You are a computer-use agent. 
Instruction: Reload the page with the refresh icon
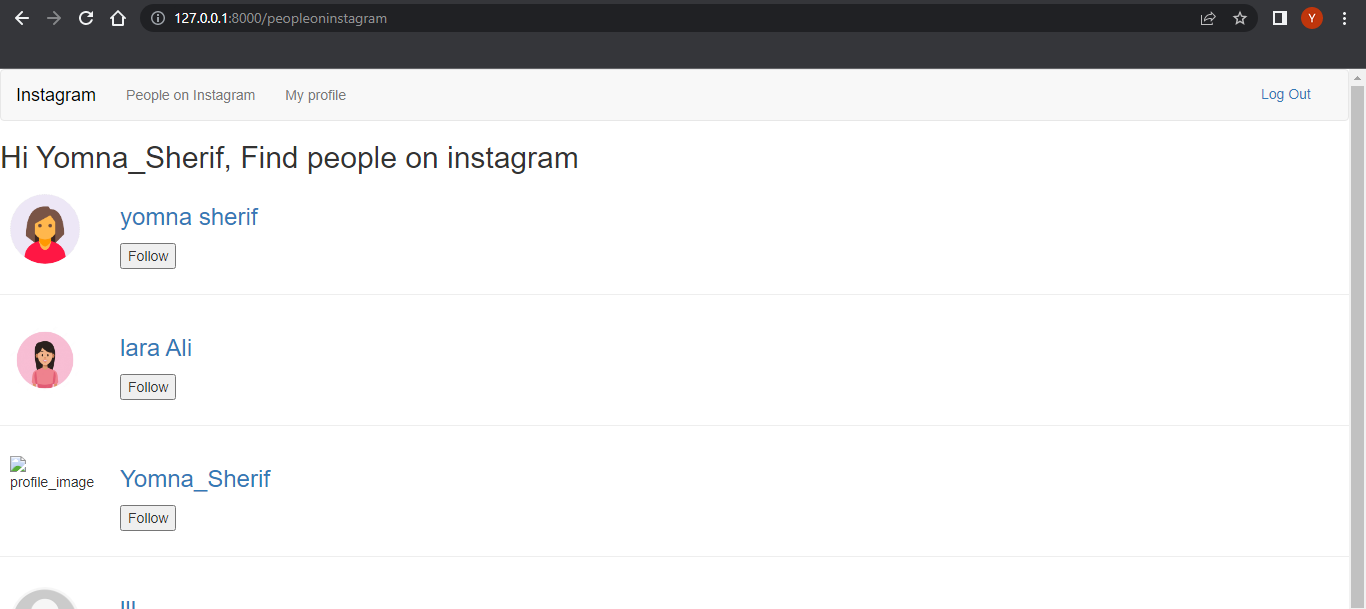tap(85, 18)
